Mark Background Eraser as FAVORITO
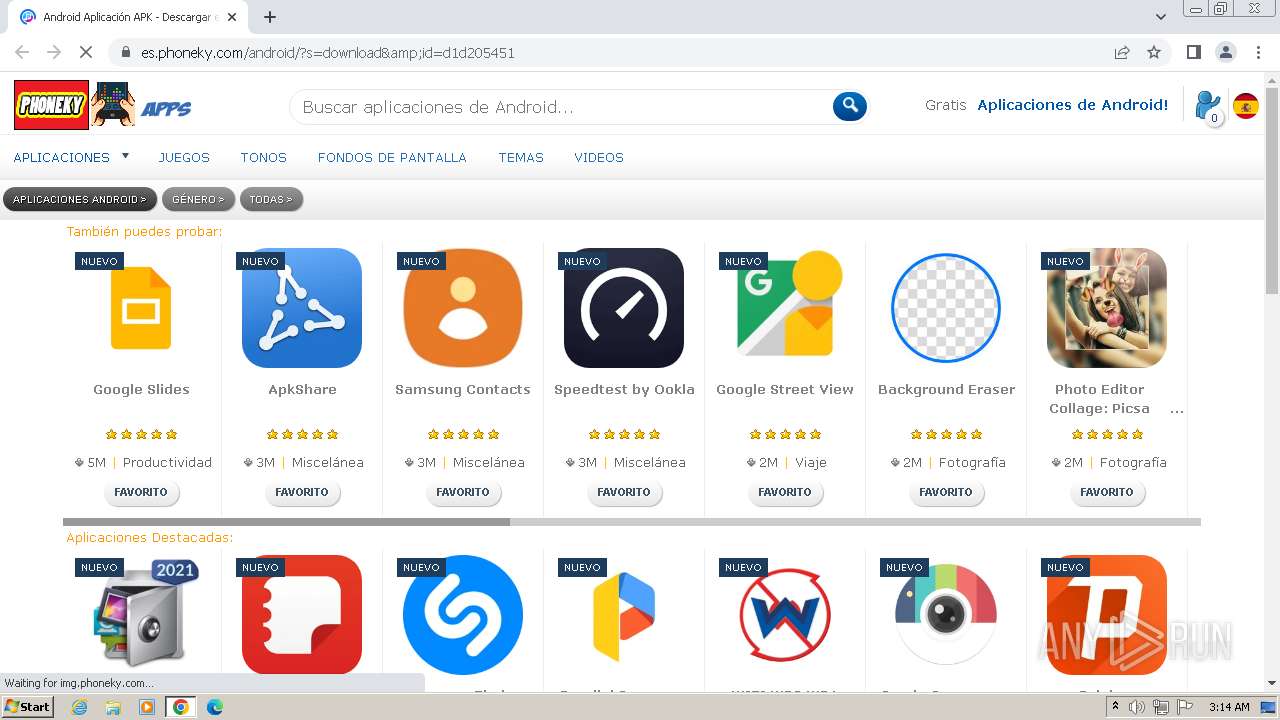The width and height of the screenshot is (1280, 720). 946,492
